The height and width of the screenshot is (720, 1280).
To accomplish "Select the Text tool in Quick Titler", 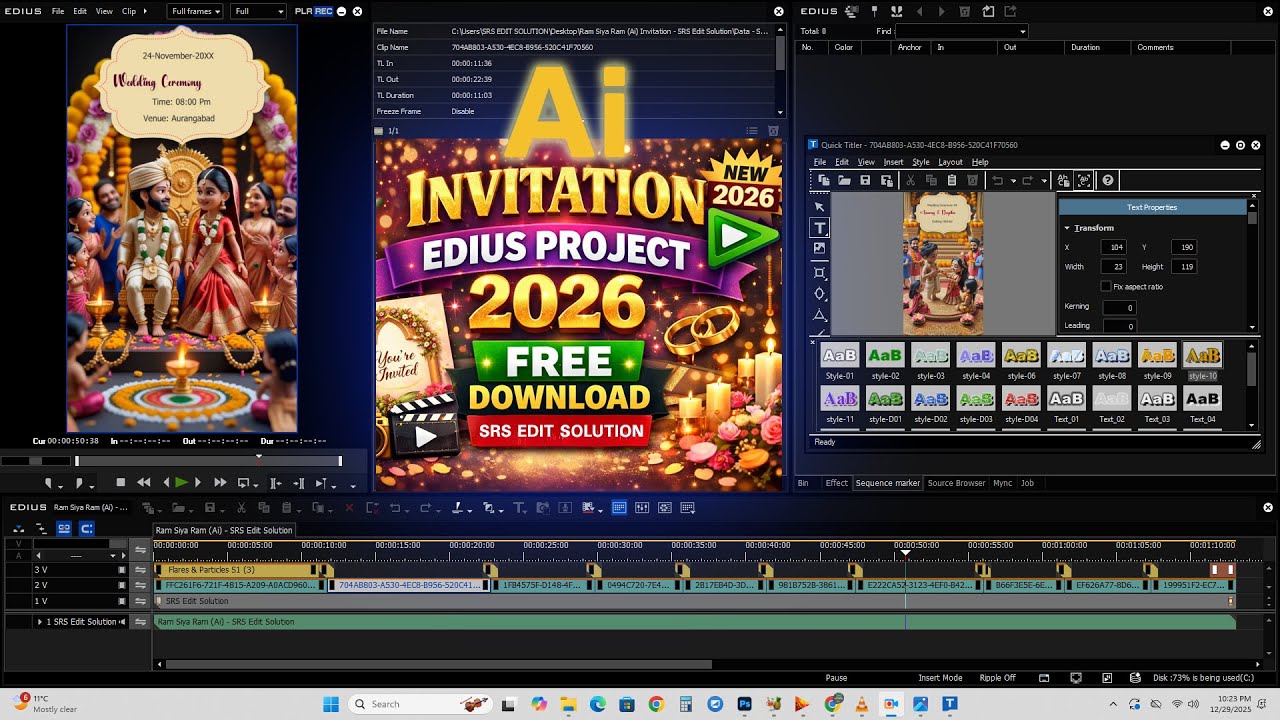I will point(819,228).
